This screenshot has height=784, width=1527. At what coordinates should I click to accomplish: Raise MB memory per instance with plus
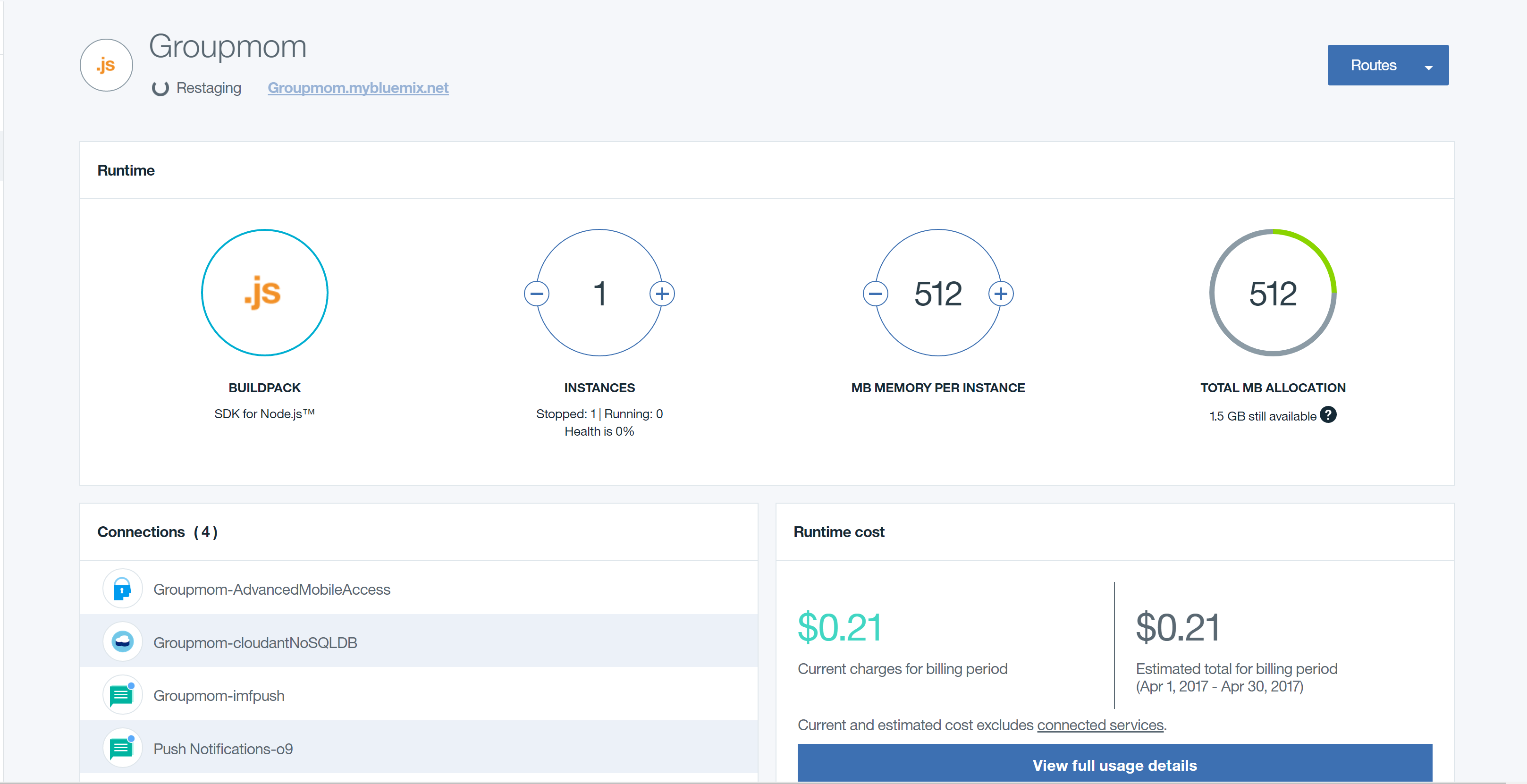tap(1001, 293)
